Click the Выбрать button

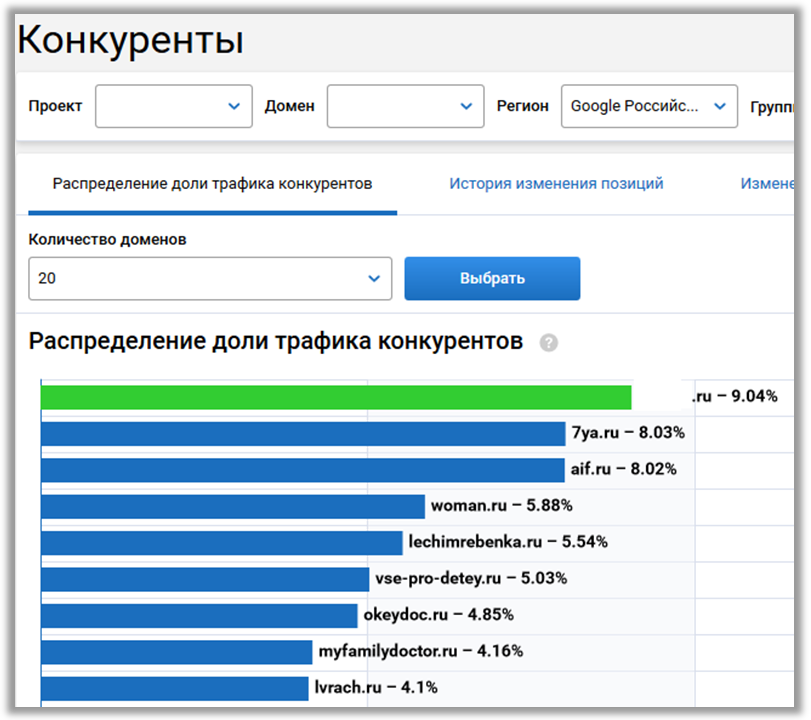click(x=492, y=278)
